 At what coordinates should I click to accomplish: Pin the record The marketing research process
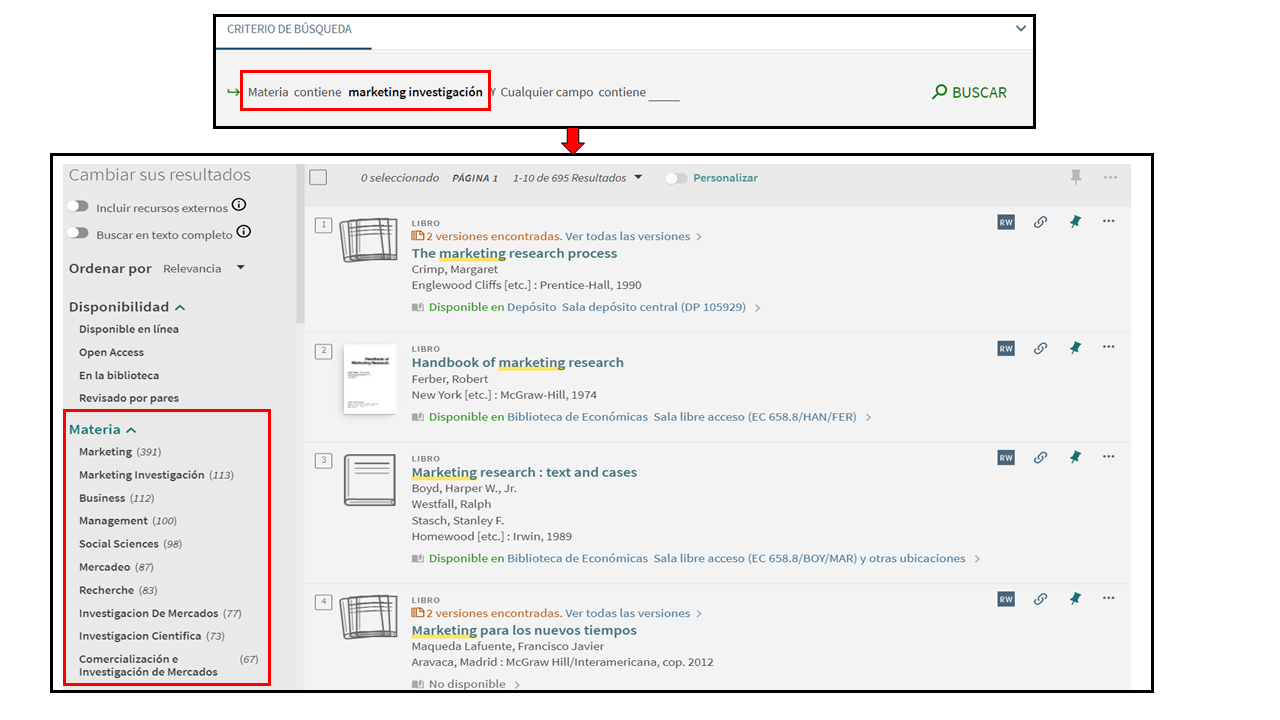(1075, 222)
